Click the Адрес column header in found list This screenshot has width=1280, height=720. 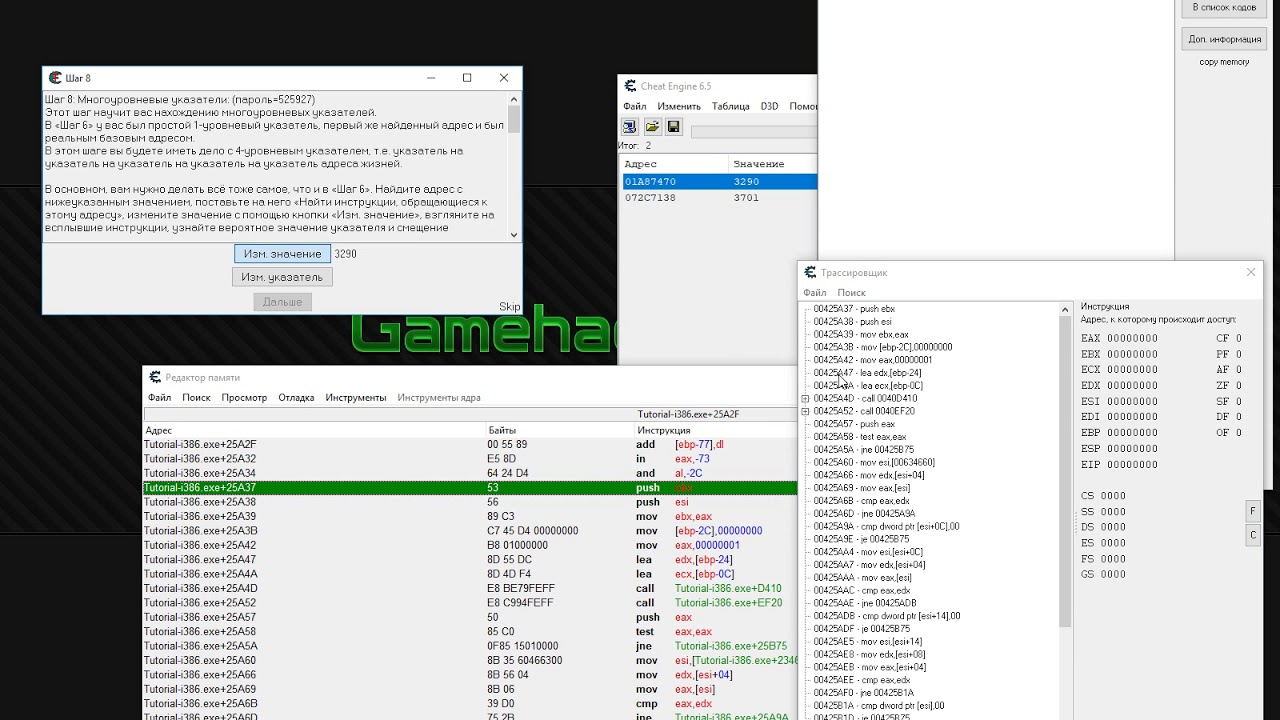pyautogui.click(x=676, y=164)
